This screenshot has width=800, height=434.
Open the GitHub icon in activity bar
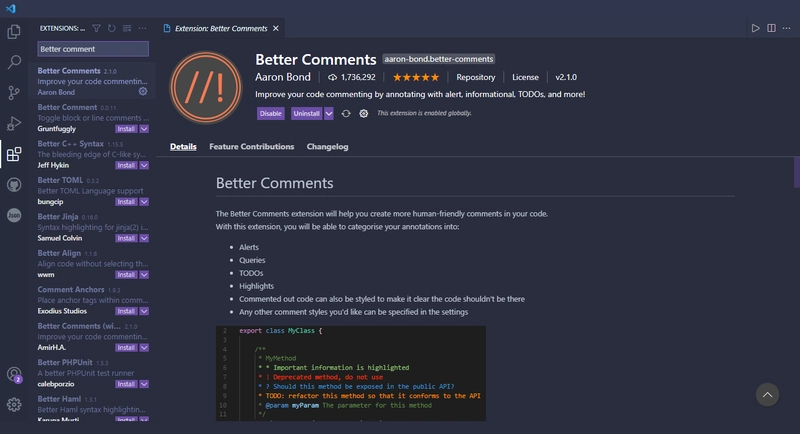click(x=14, y=185)
